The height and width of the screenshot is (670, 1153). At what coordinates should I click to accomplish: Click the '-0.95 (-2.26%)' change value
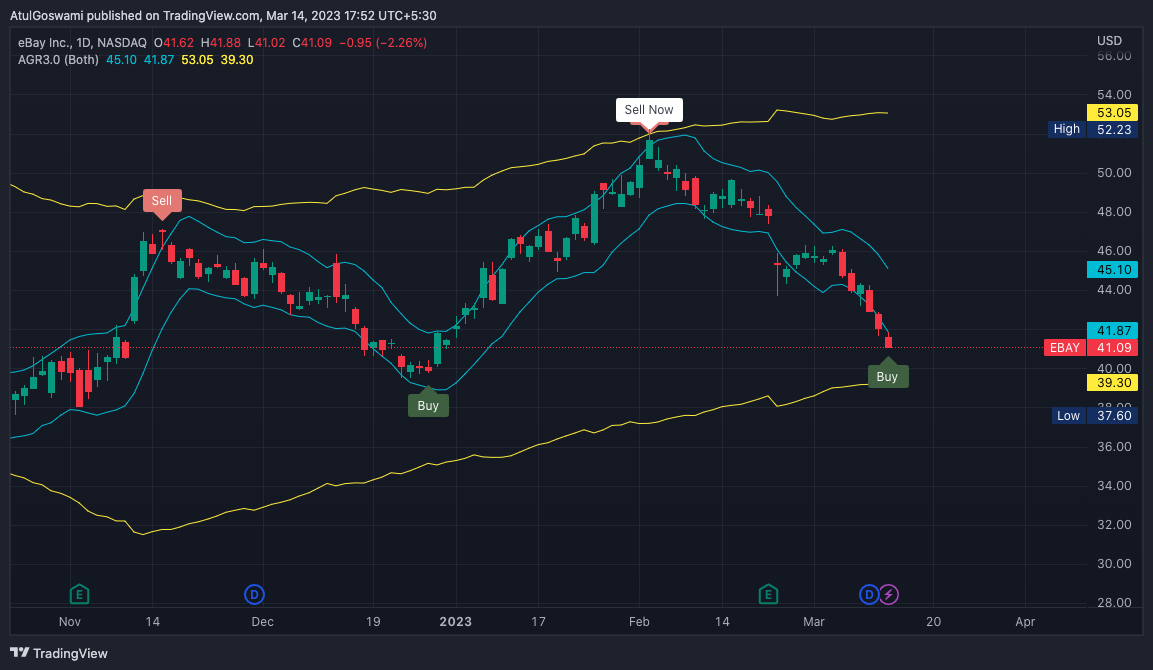point(383,43)
